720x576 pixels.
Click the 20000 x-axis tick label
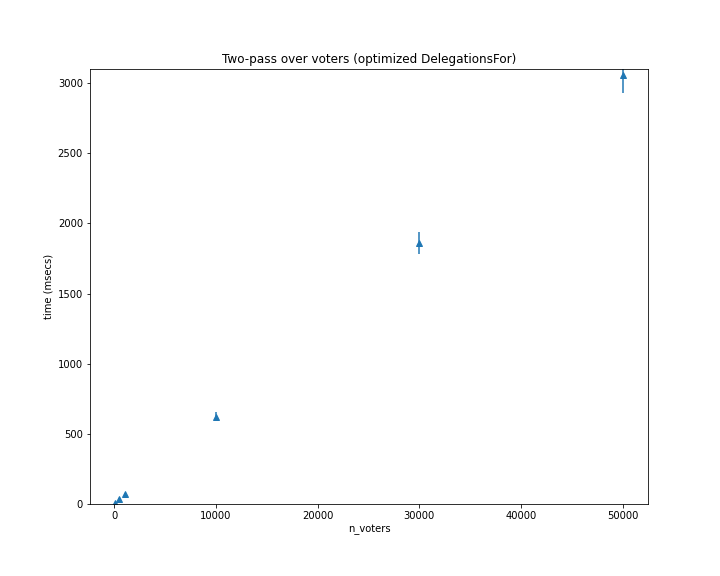[318, 515]
